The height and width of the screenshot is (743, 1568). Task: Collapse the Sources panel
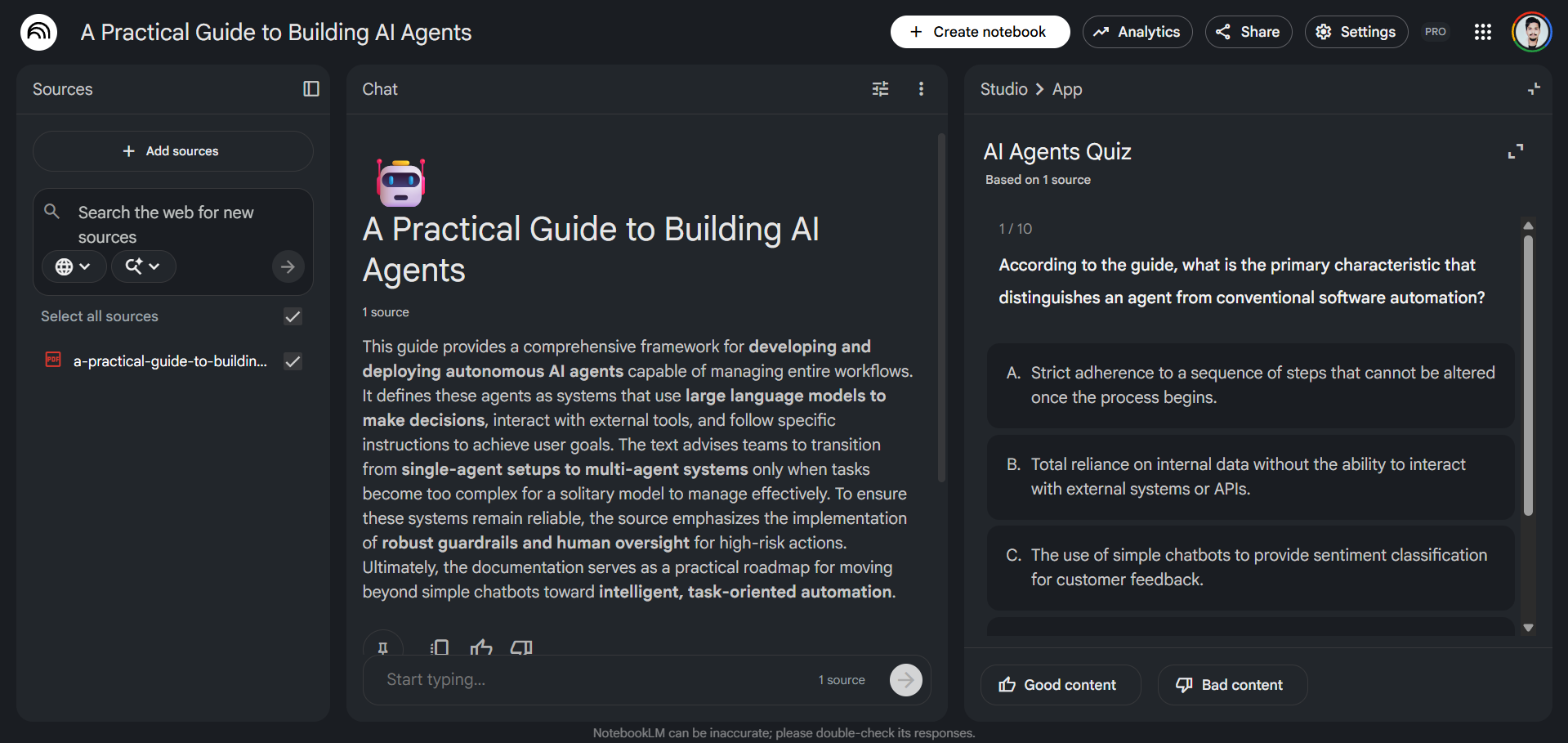pyautogui.click(x=310, y=88)
